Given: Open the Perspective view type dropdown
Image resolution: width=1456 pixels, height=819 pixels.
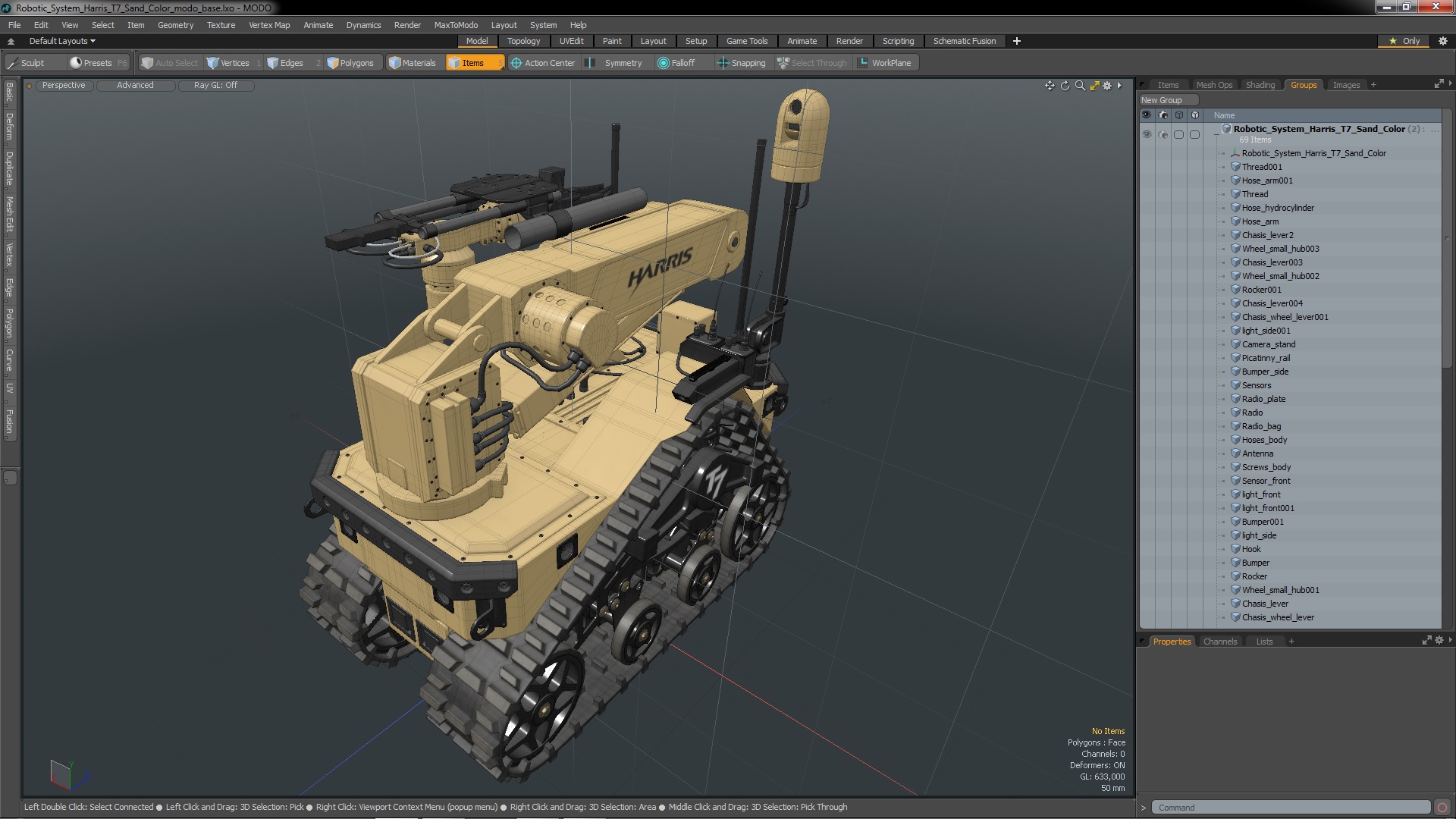Looking at the screenshot, I should [64, 86].
